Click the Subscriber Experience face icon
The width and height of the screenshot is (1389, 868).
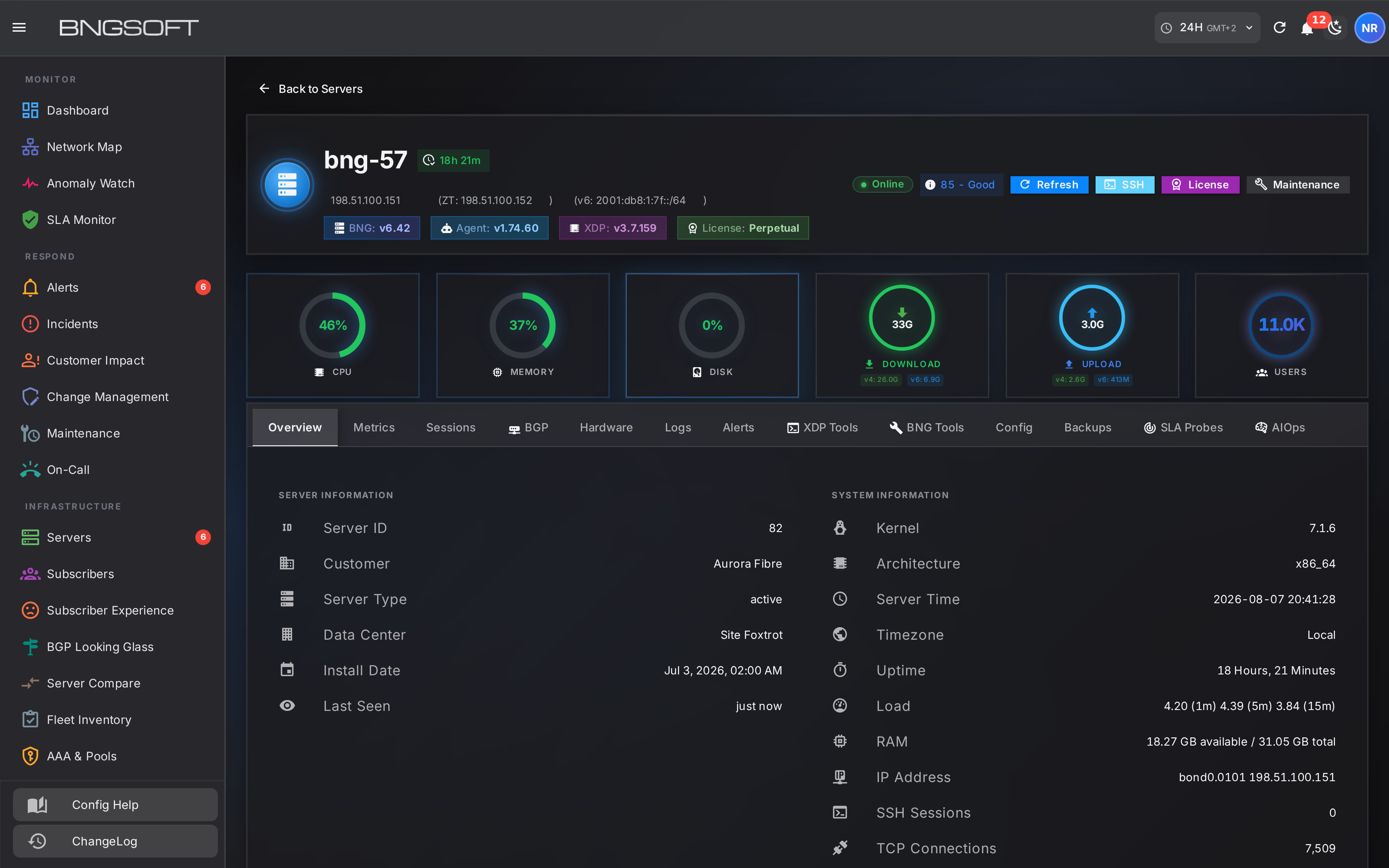30,610
